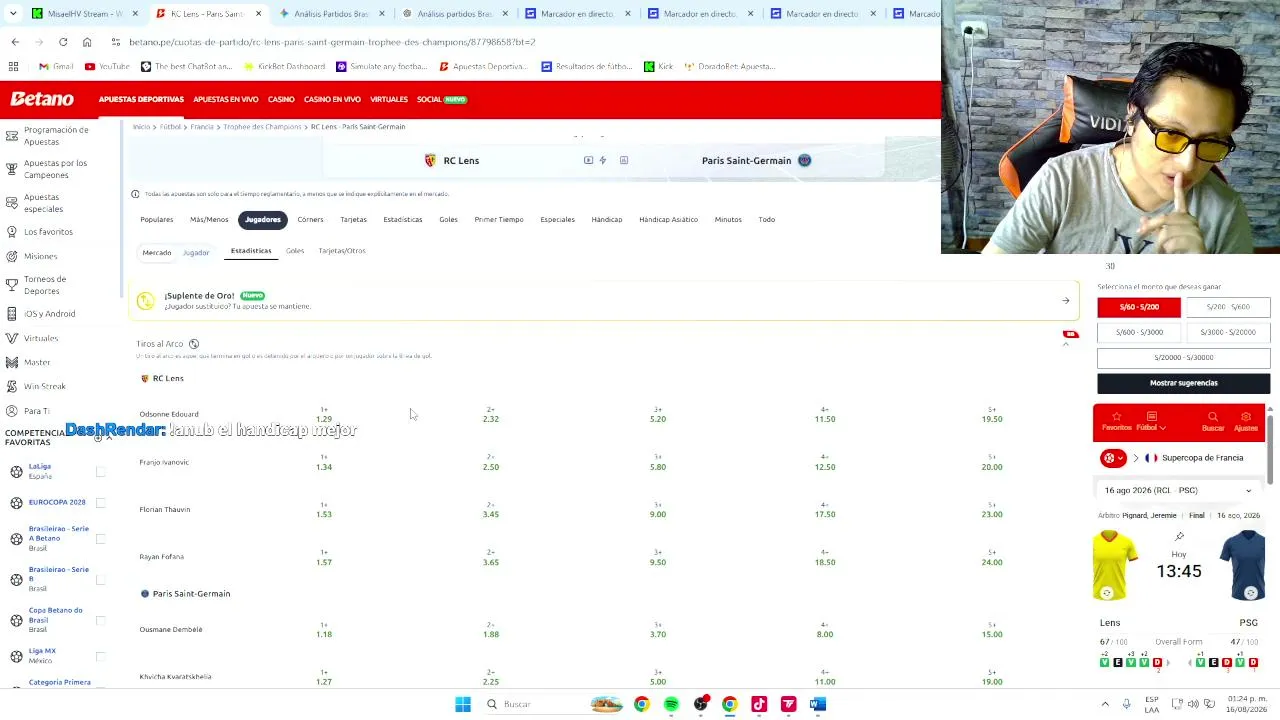
Task: Open Apuestas en Vivo menu item
Action: pyautogui.click(x=226, y=99)
